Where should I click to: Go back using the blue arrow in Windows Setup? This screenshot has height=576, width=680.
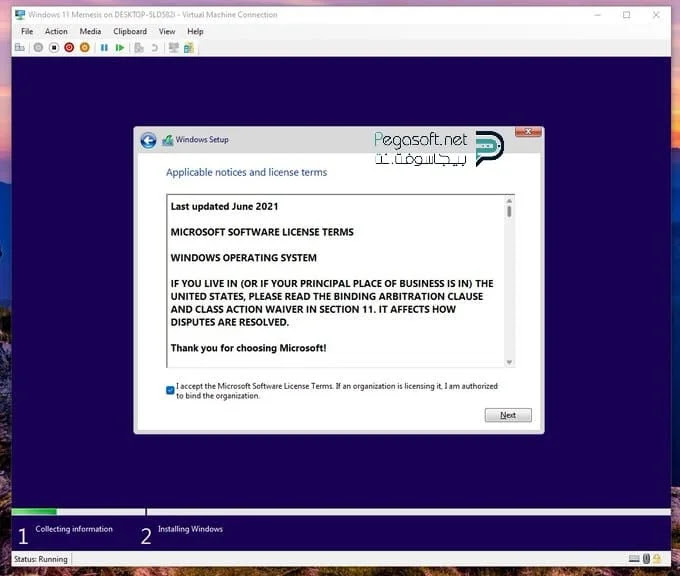148,141
